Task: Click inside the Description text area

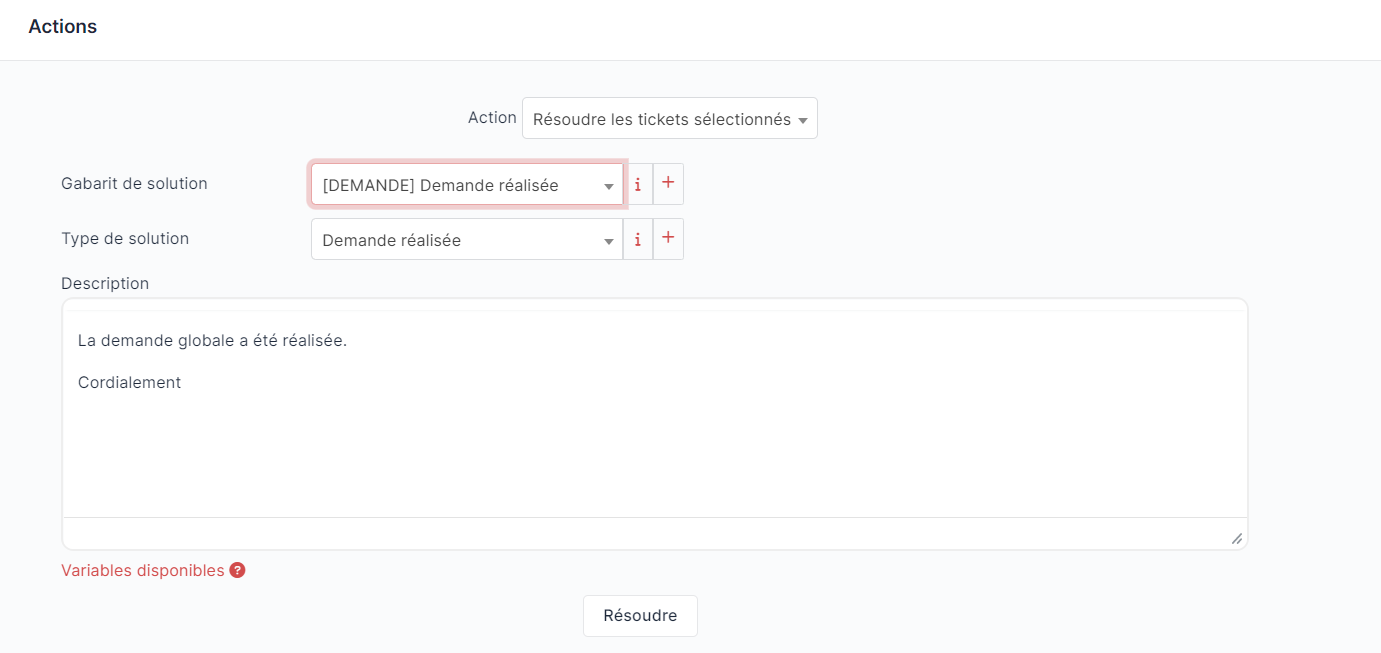Action: tap(655, 420)
